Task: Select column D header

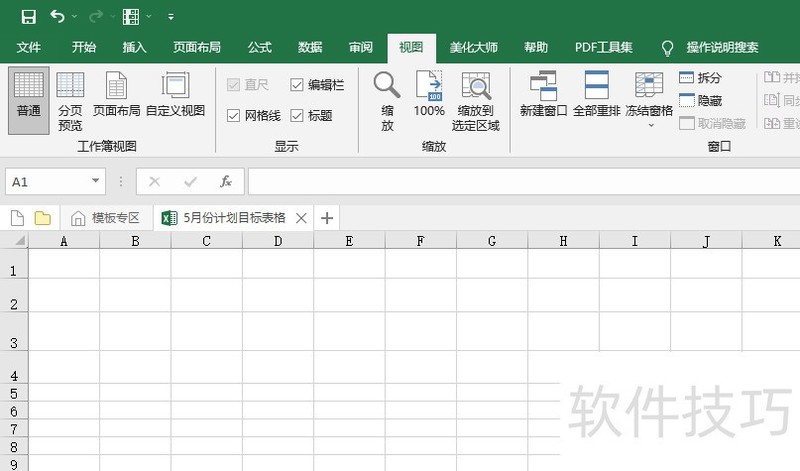Action: click(278, 241)
